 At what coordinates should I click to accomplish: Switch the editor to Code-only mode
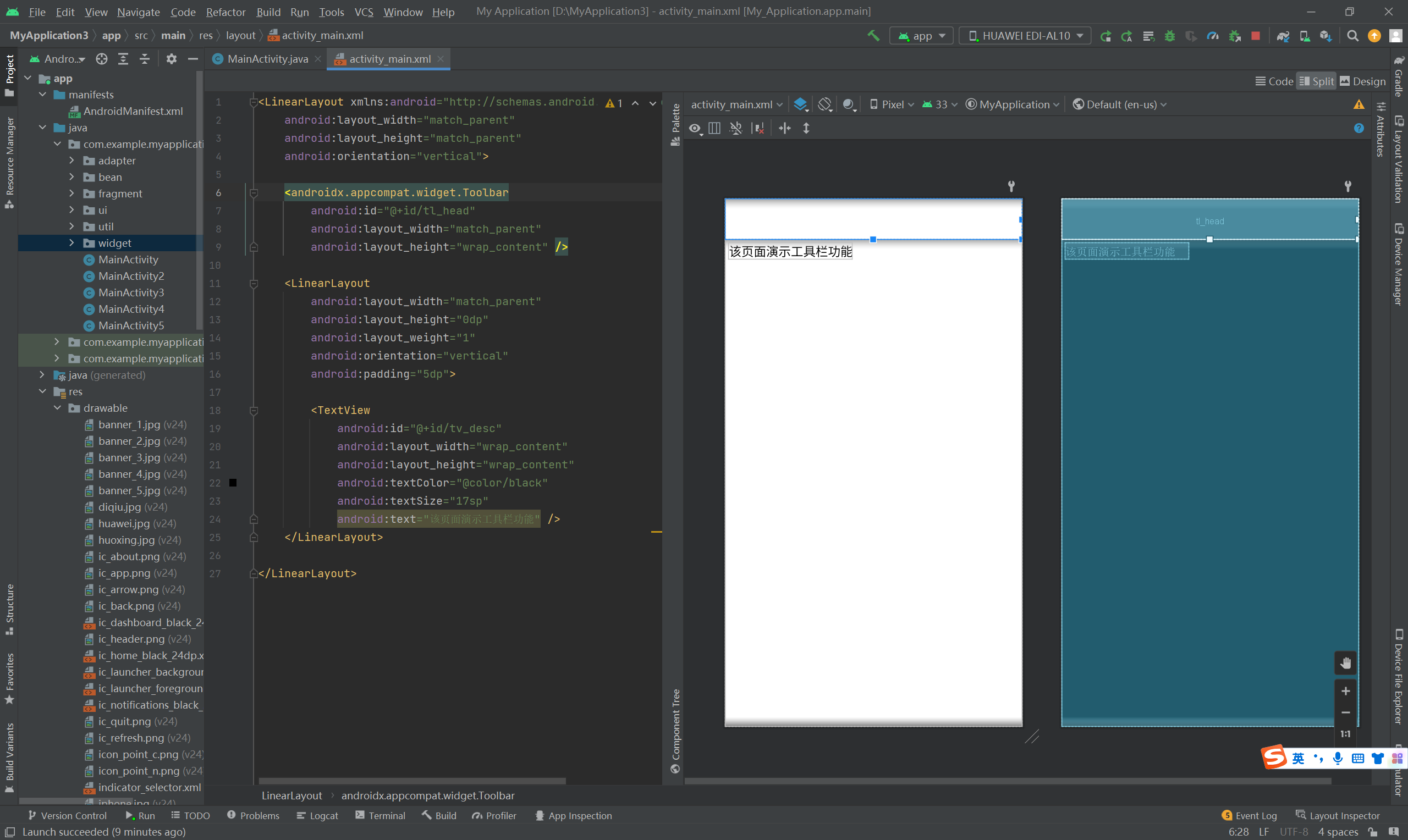[x=1274, y=81]
